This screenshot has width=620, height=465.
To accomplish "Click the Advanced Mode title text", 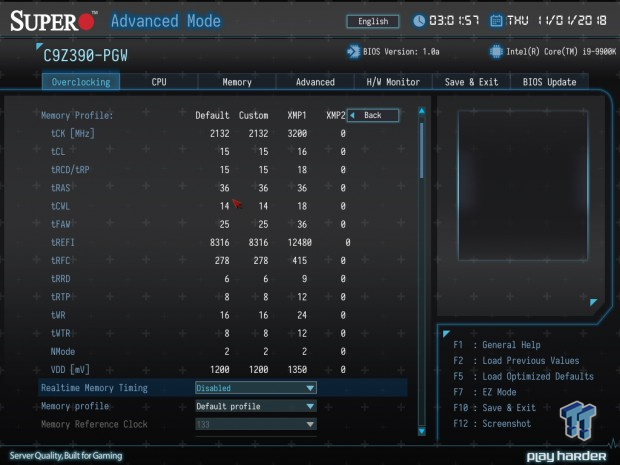I will point(166,21).
